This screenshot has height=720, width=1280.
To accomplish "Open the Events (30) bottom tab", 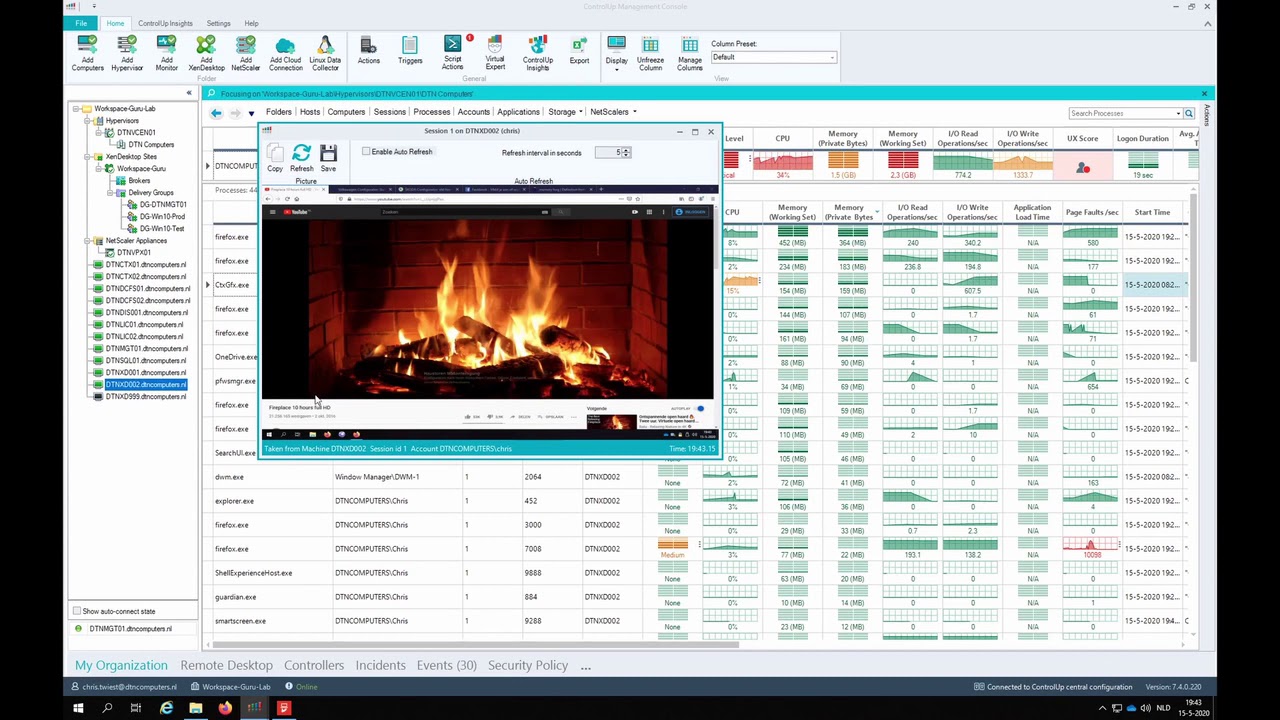I will (x=446, y=665).
